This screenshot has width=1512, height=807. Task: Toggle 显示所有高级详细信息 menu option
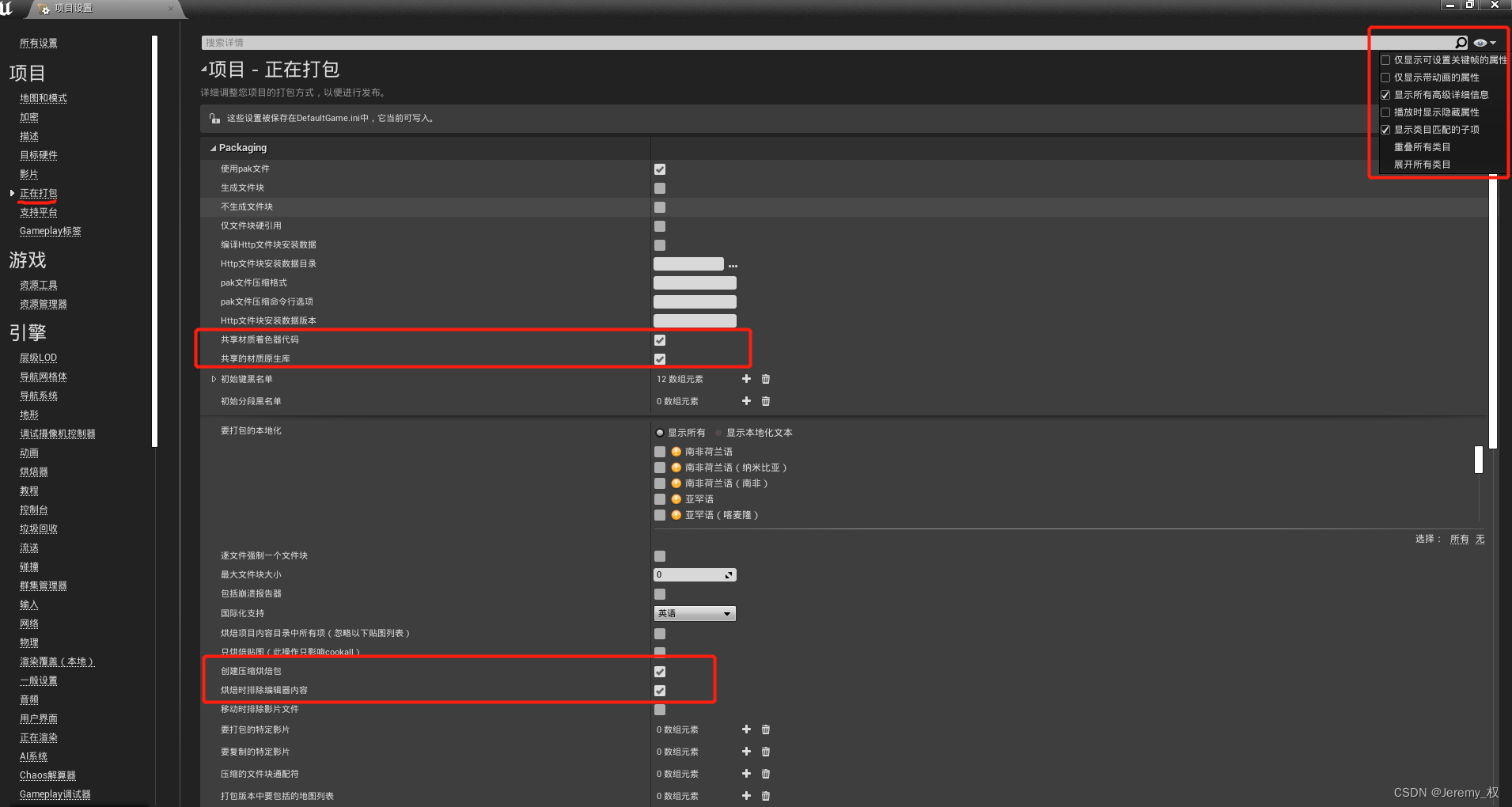click(x=1385, y=95)
